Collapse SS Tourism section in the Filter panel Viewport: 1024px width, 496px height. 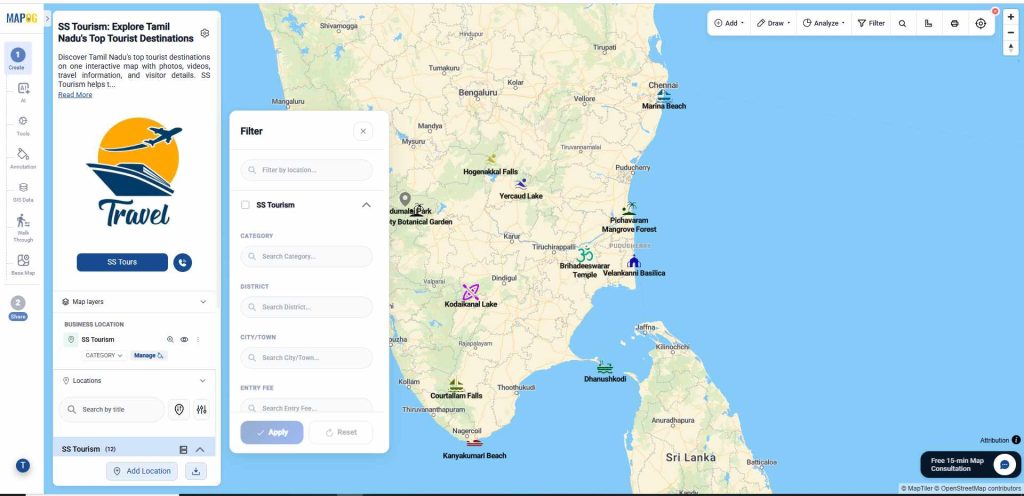pyautogui.click(x=366, y=205)
